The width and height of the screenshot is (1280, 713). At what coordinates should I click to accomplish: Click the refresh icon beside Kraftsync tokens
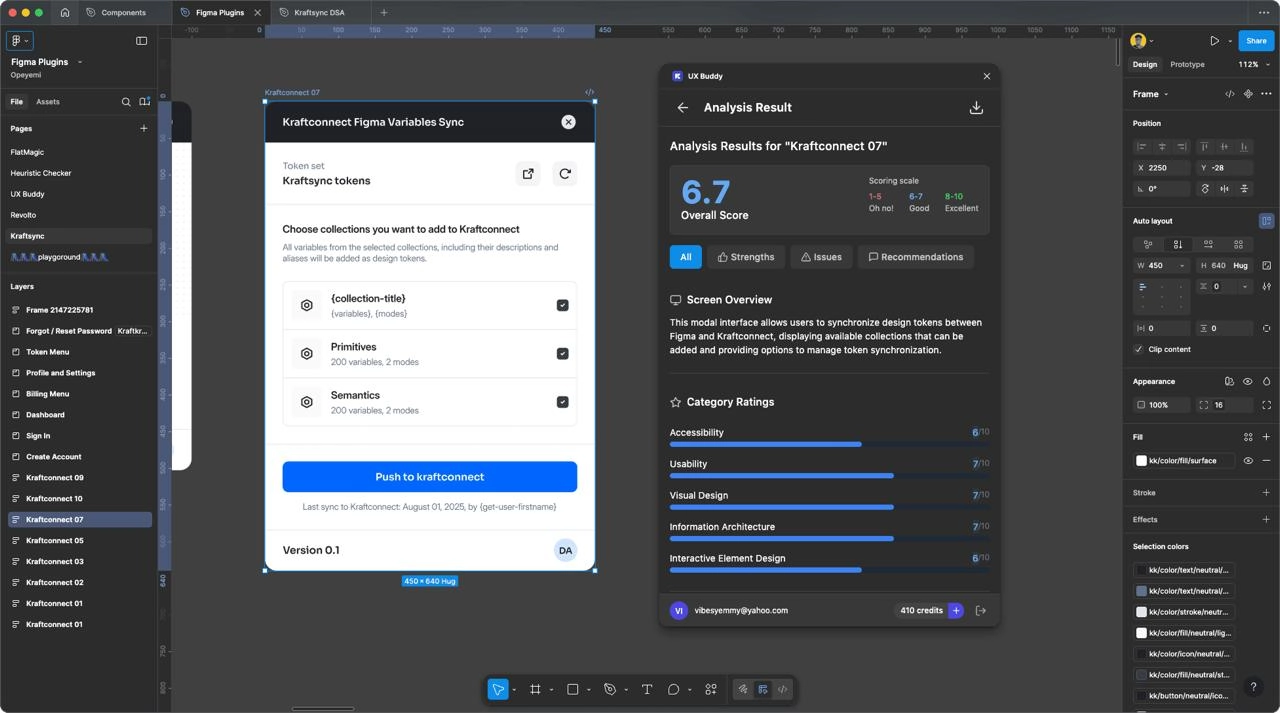pos(565,173)
